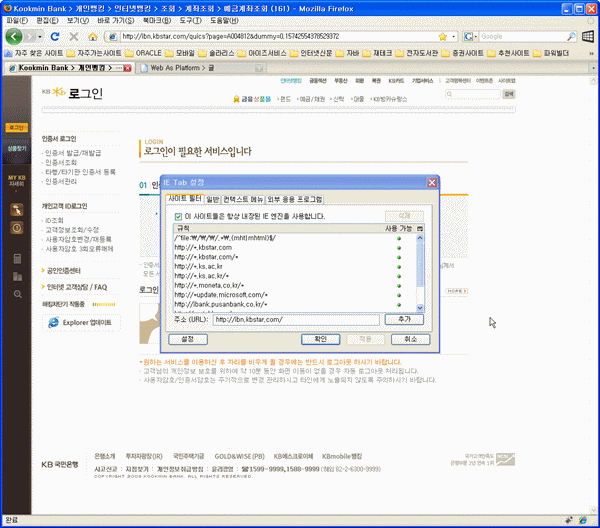Viewport: 600px width, 528px height.
Task: Click the plug-in icon in status bar
Action: tap(569, 520)
